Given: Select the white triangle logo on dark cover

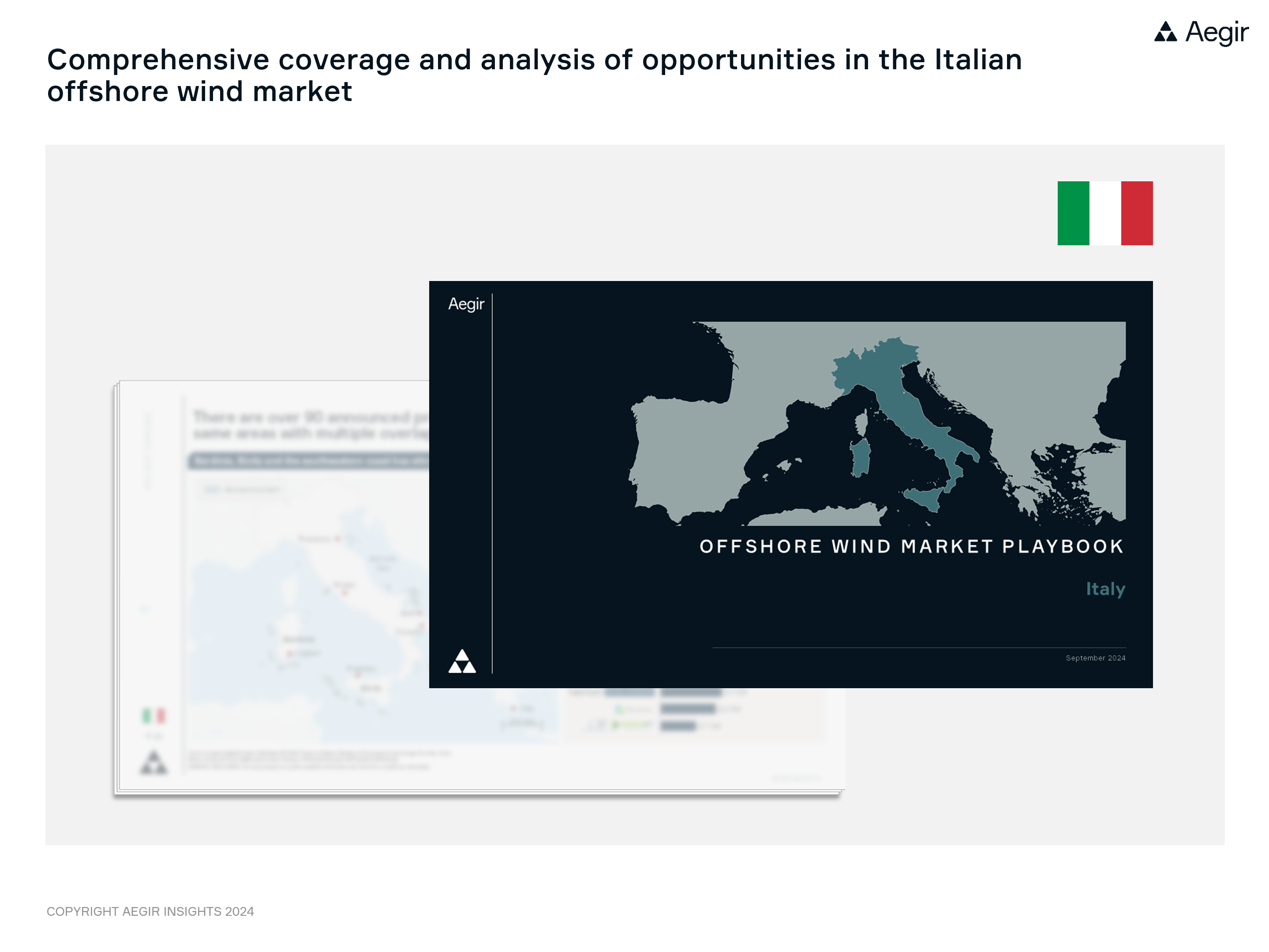Looking at the screenshot, I should click(462, 661).
